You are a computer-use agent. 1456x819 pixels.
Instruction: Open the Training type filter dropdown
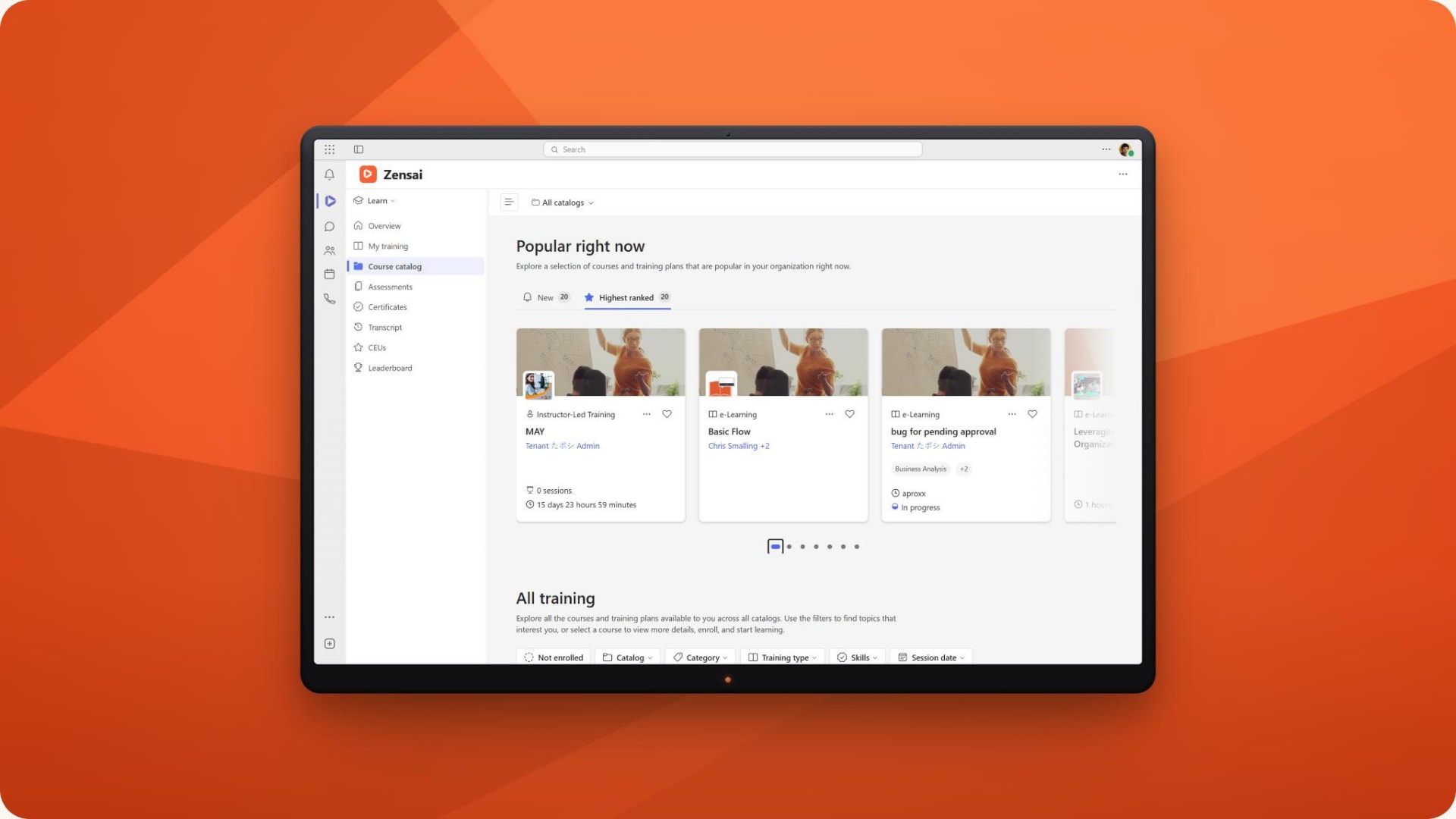(782, 657)
